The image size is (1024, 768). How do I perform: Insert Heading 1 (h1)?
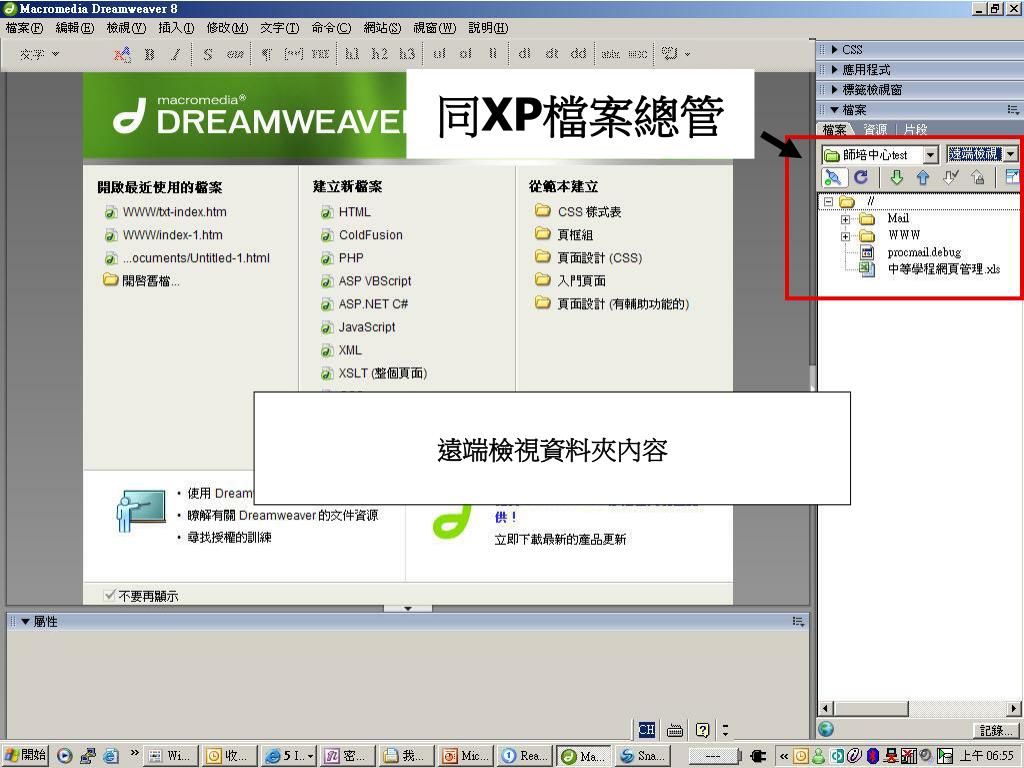[352, 54]
